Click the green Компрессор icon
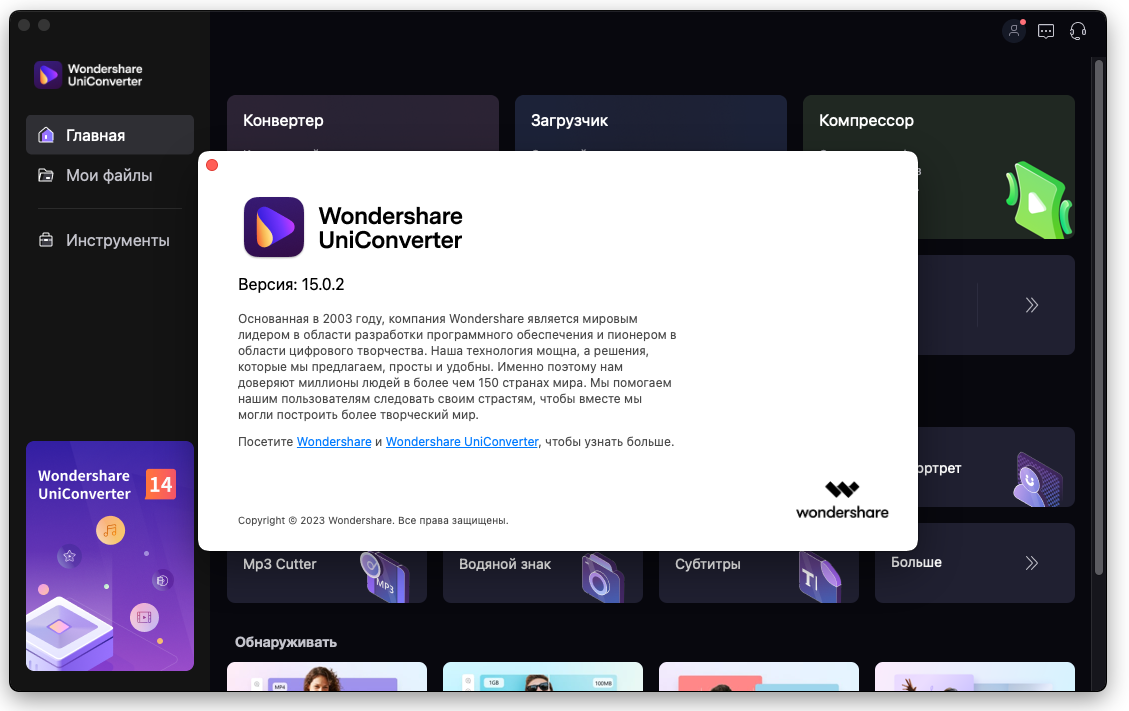This screenshot has width=1129, height=711. tap(1038, 201)
